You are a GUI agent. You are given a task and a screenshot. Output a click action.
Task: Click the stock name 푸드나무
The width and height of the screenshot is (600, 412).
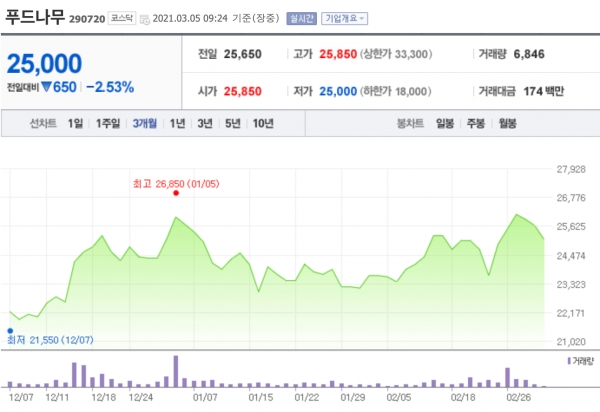tap(35, 17)
